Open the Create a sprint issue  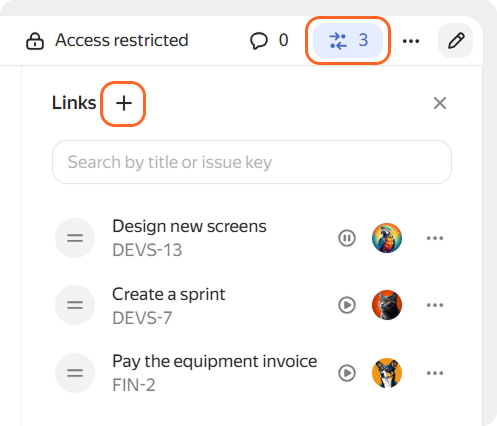(x=169, y=295)
